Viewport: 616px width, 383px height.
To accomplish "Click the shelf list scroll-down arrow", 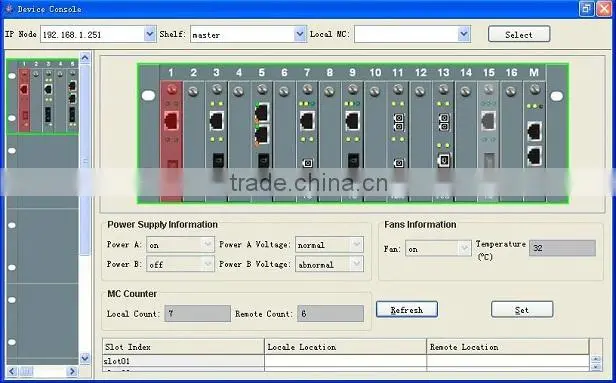I will (x=85, y=358).
